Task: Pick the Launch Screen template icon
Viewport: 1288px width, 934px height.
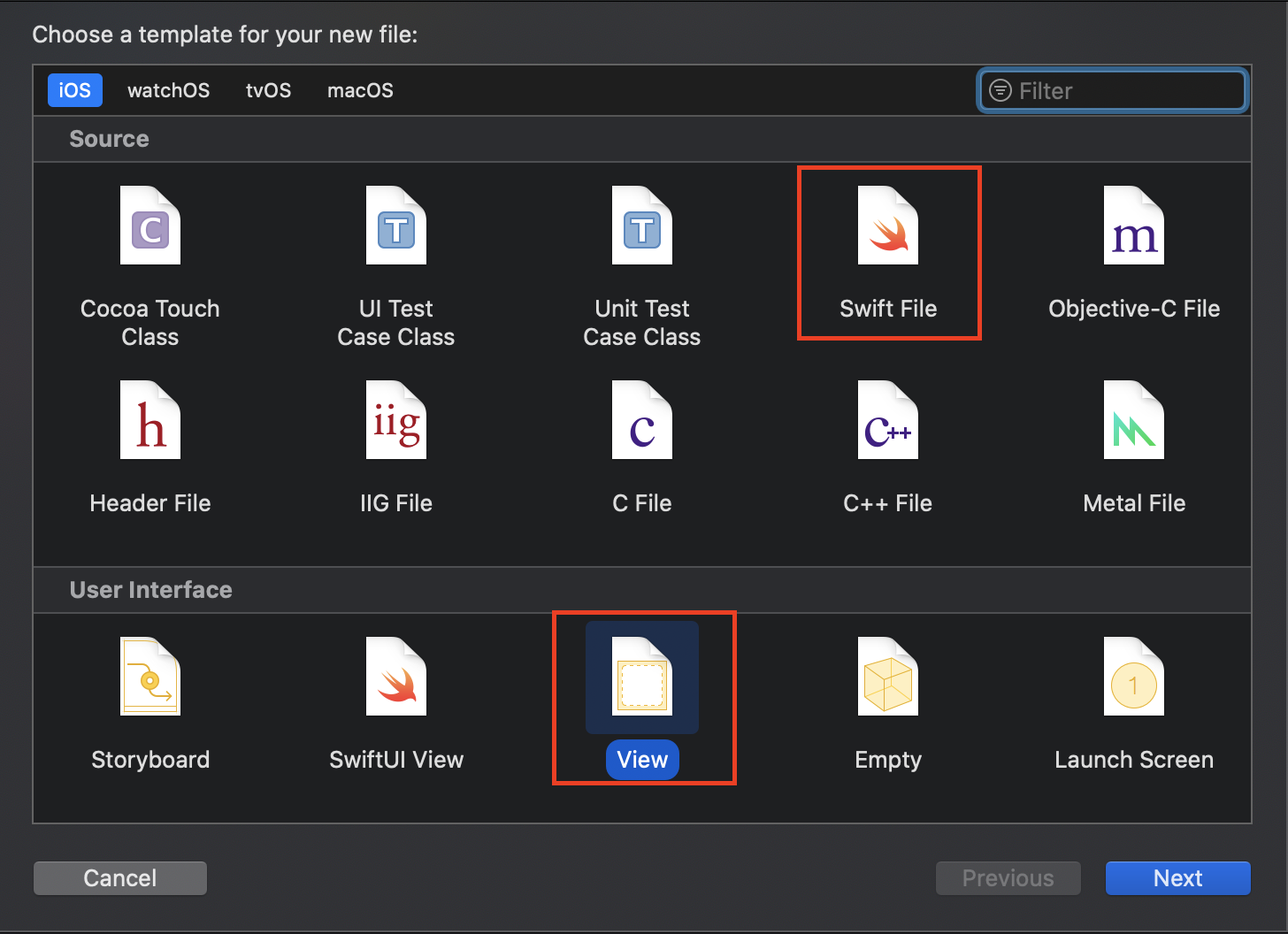Action: coord(1134,676)
